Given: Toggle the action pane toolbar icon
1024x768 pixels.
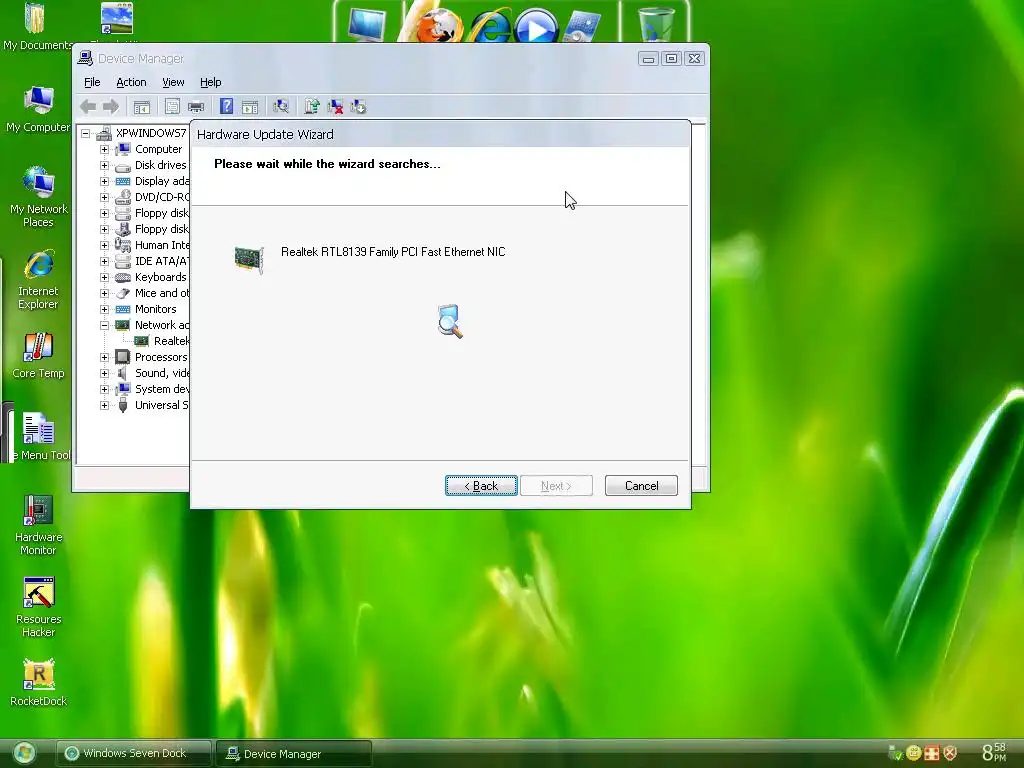Looking at the screenshot, I should pos(250,106).
